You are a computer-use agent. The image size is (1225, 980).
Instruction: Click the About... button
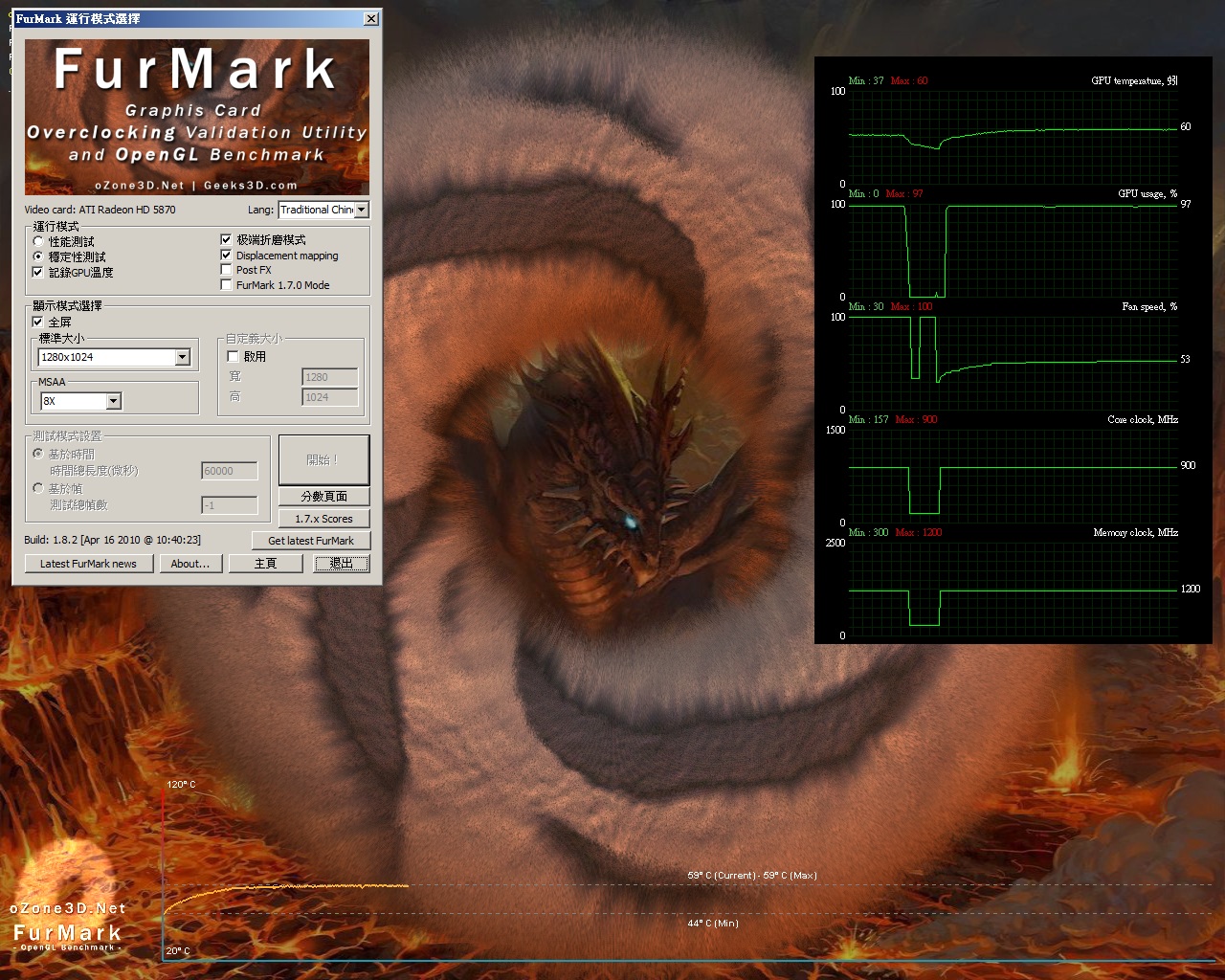190,564
